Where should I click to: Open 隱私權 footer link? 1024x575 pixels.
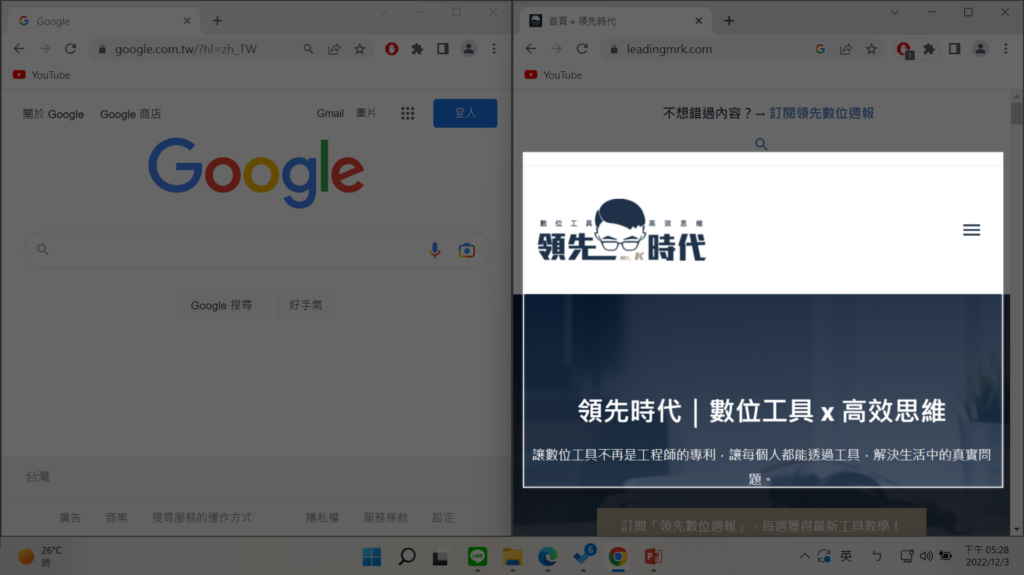coord(323,518)
